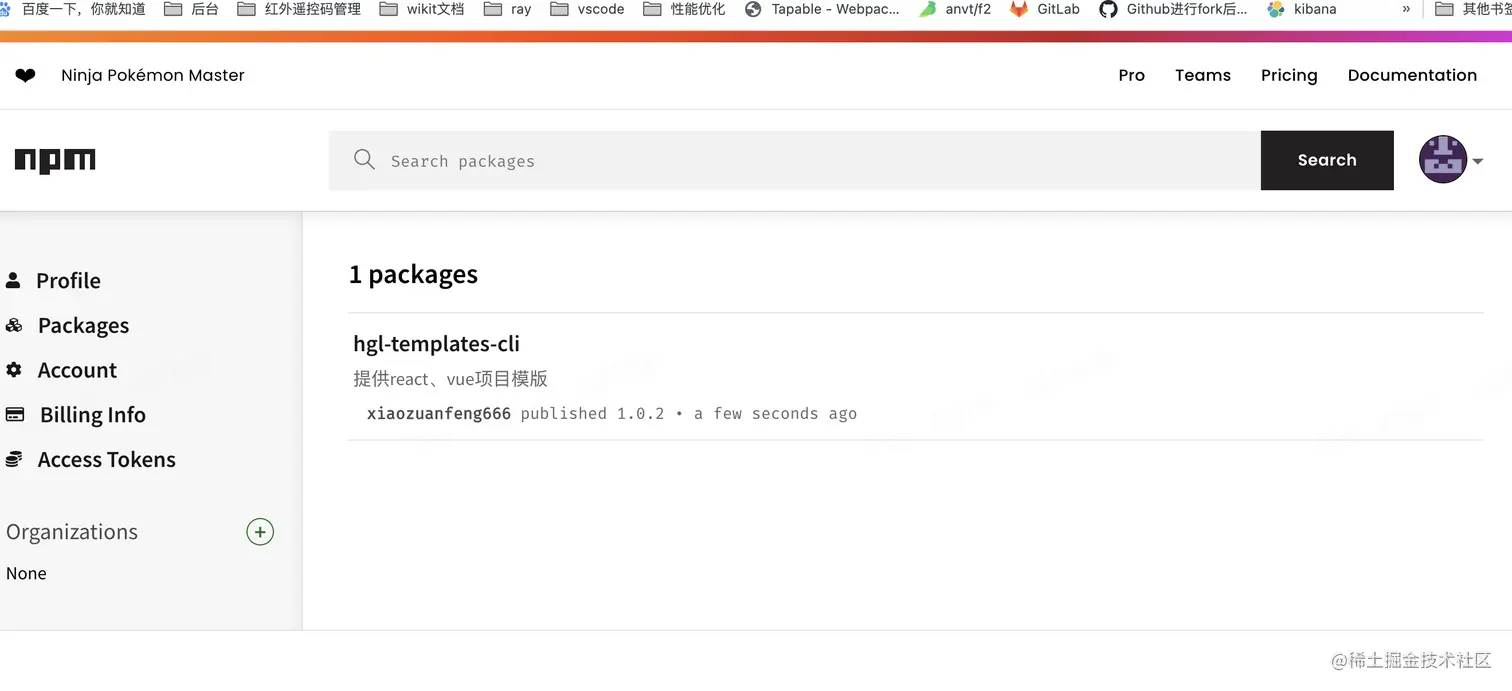
Task: Open the hgl-templates-cli package link
Action: tap(436, 344)
